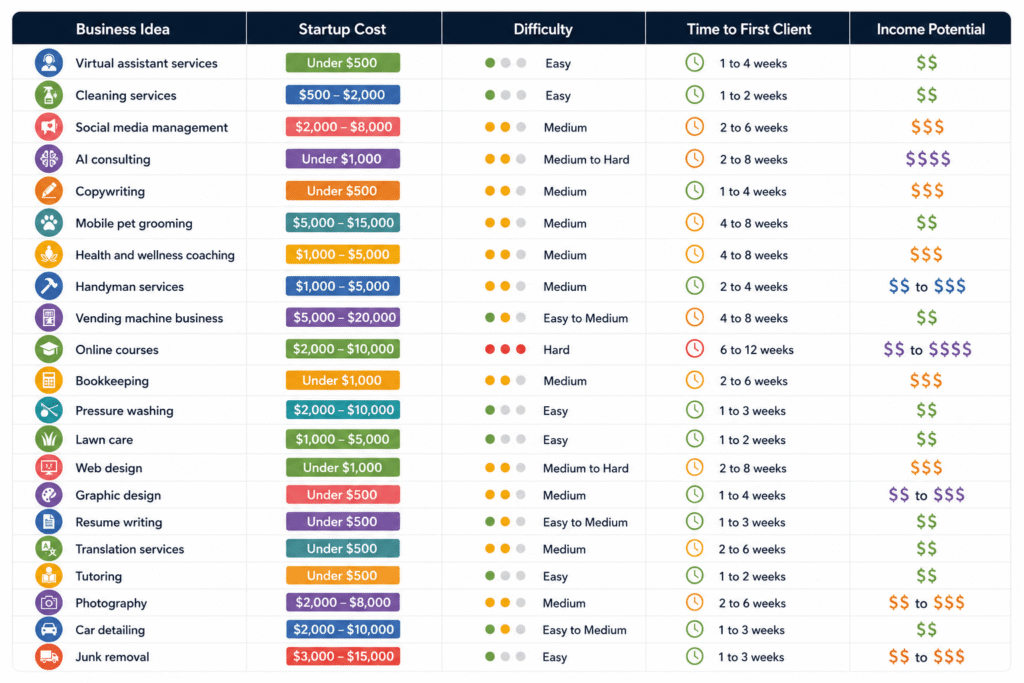This screenshot has width=1024, height=683.
Task: Select the AI consulting brain icon
Action: [x=48, y=159]
